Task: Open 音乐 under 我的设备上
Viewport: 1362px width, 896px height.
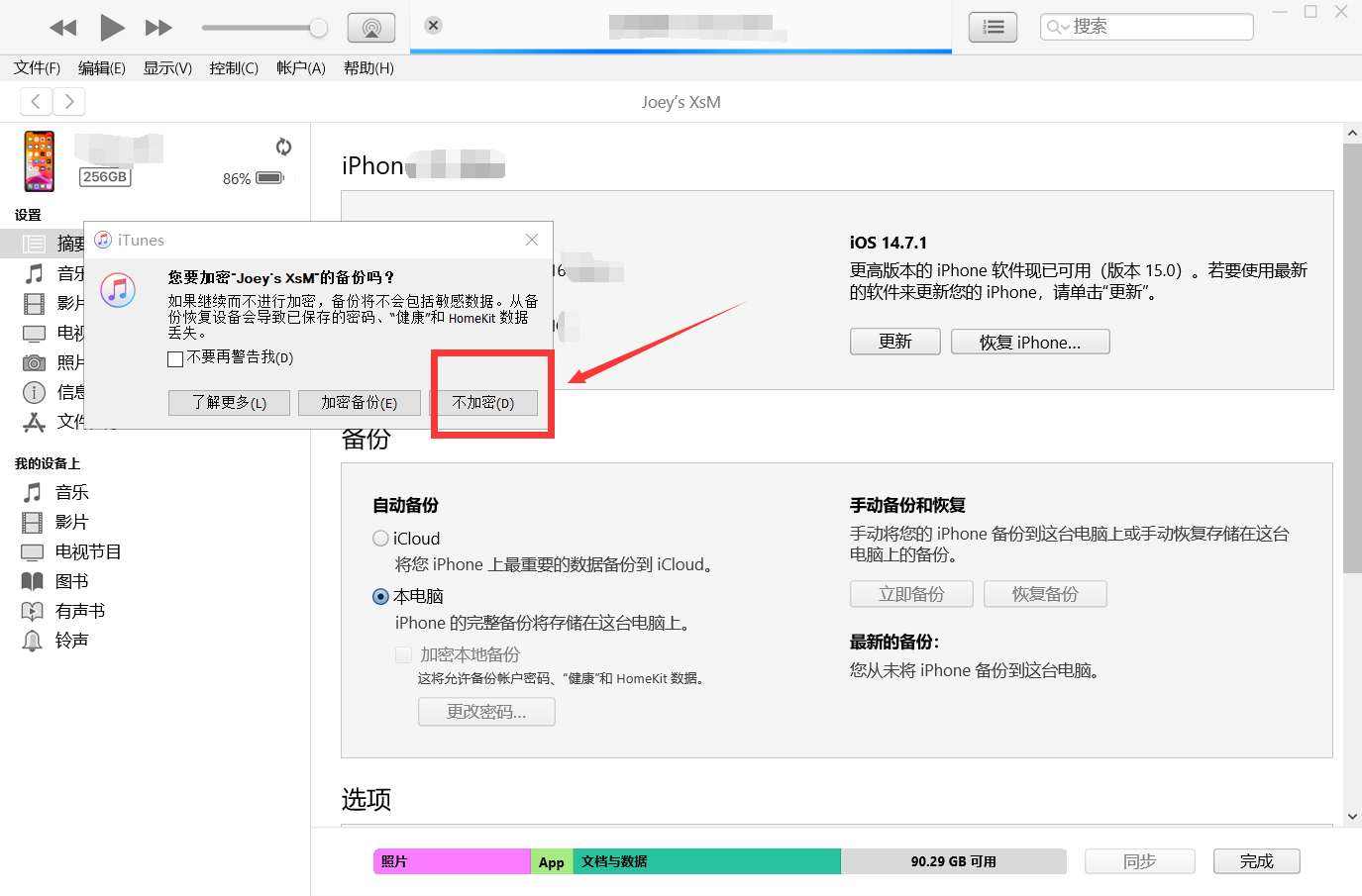Action: (x=71, y=492)
